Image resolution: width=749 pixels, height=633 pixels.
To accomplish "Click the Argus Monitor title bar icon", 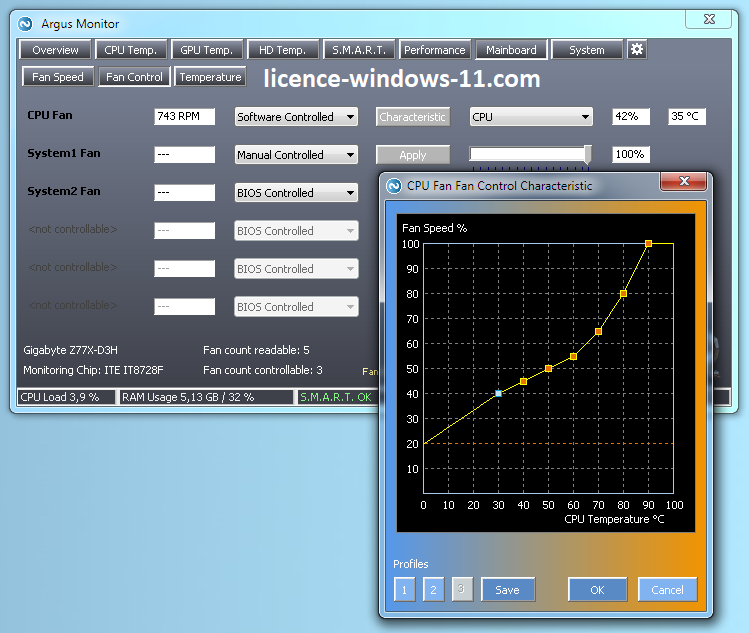I will (26, 23).
